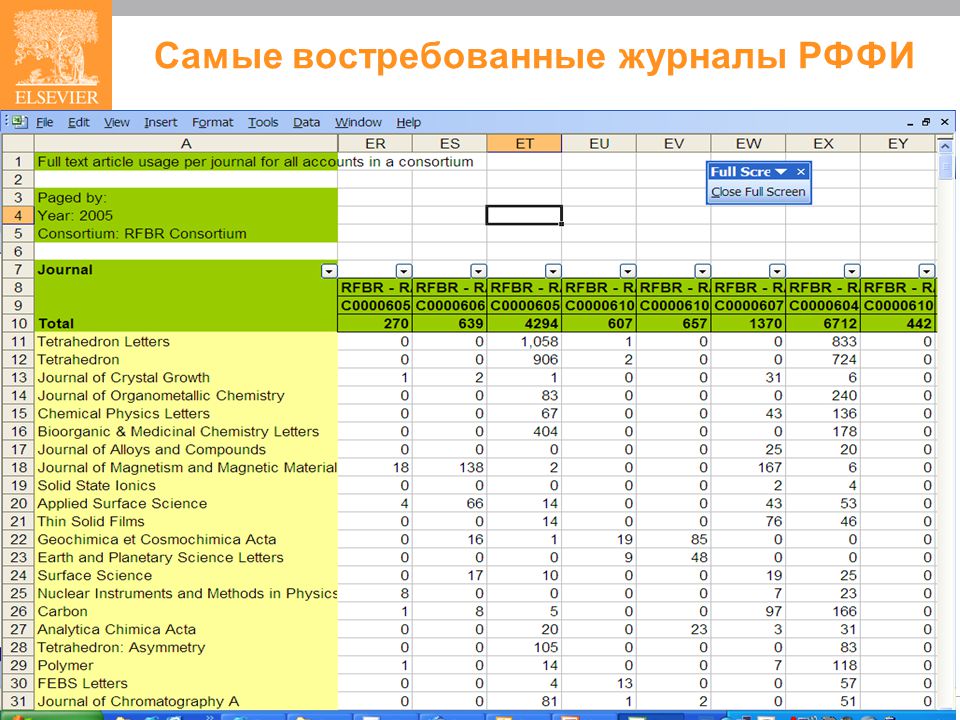
Task: Open the filter dropdown in column EU
Action: click(x=628, y=271)
